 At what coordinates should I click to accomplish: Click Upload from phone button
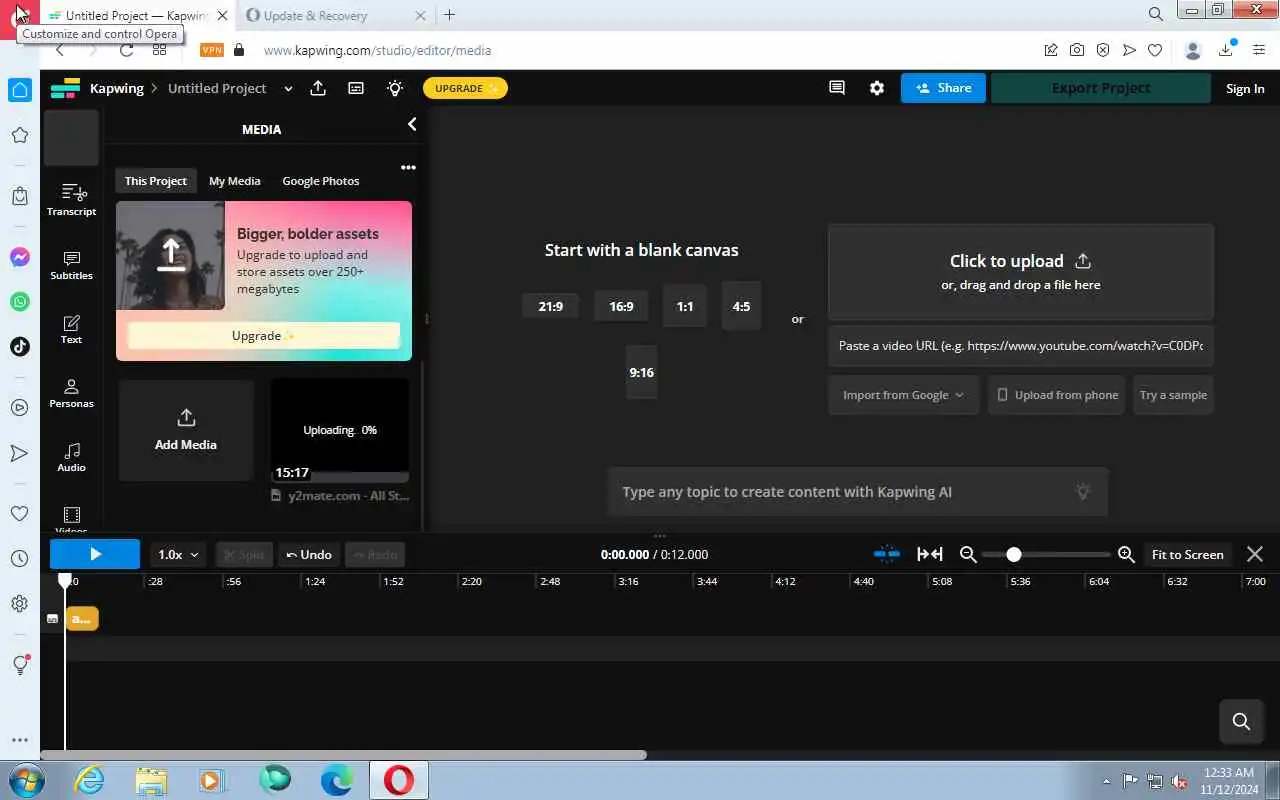(x=1057, y=395)
